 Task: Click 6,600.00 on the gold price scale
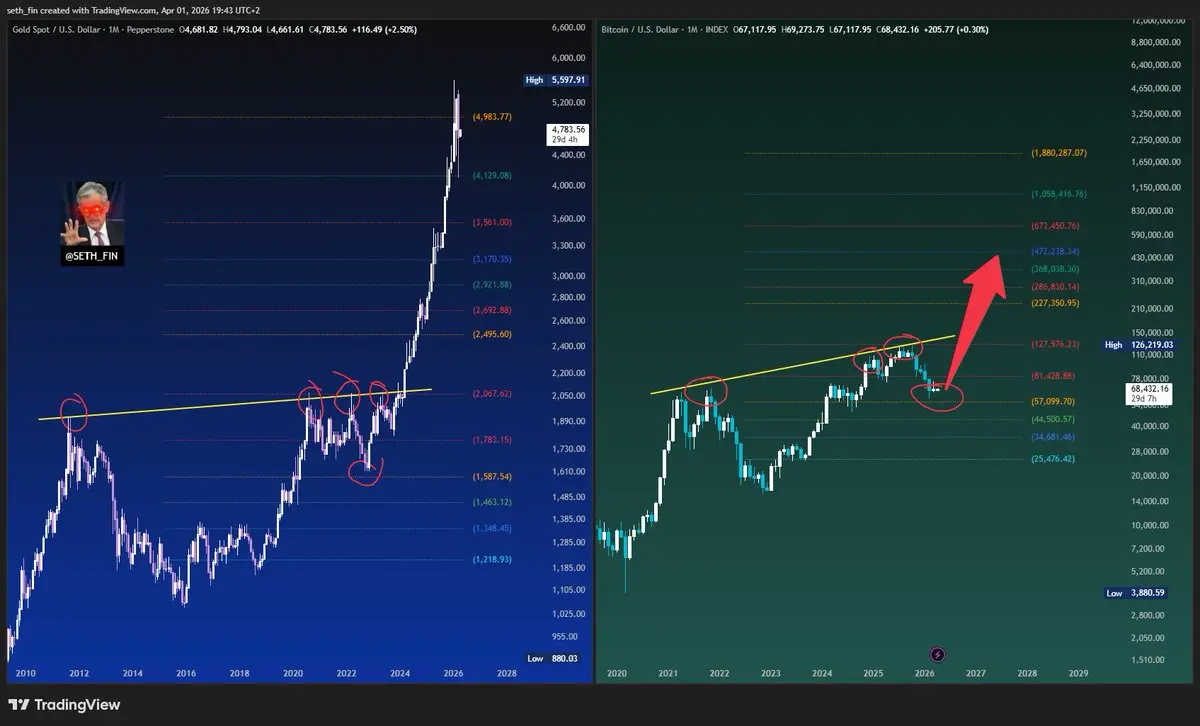click(x=568, y=27)
